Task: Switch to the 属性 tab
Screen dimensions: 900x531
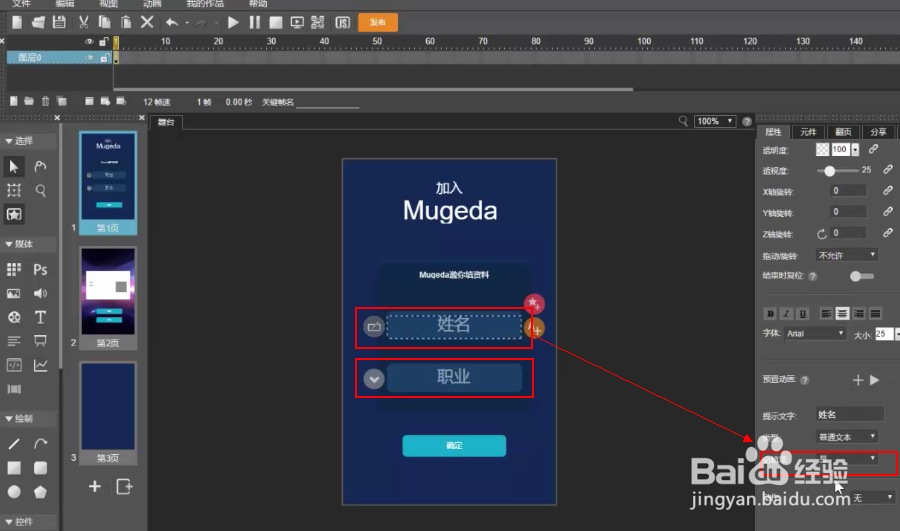Action: [x=773, y=132]
